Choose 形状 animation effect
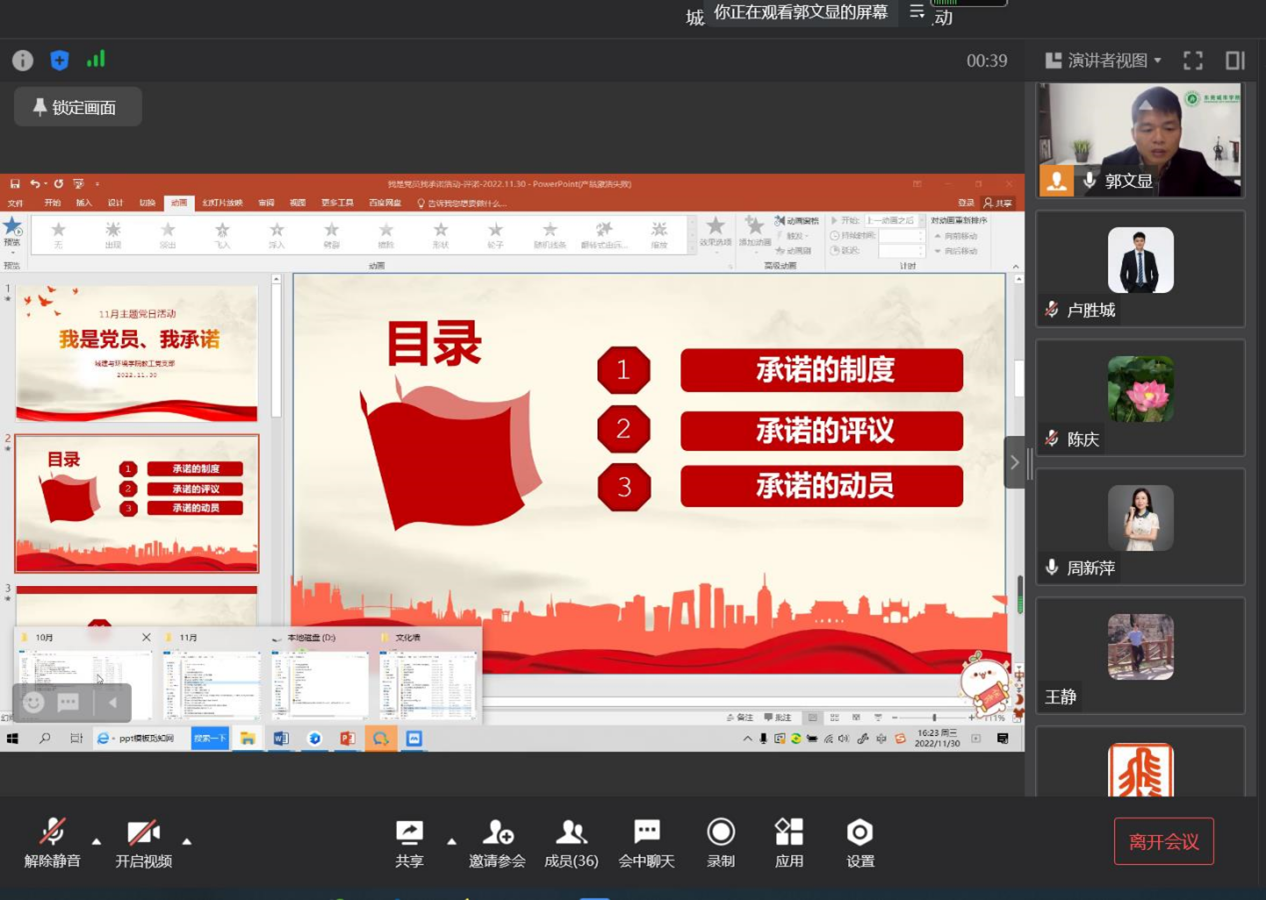 tap(440, 235)
